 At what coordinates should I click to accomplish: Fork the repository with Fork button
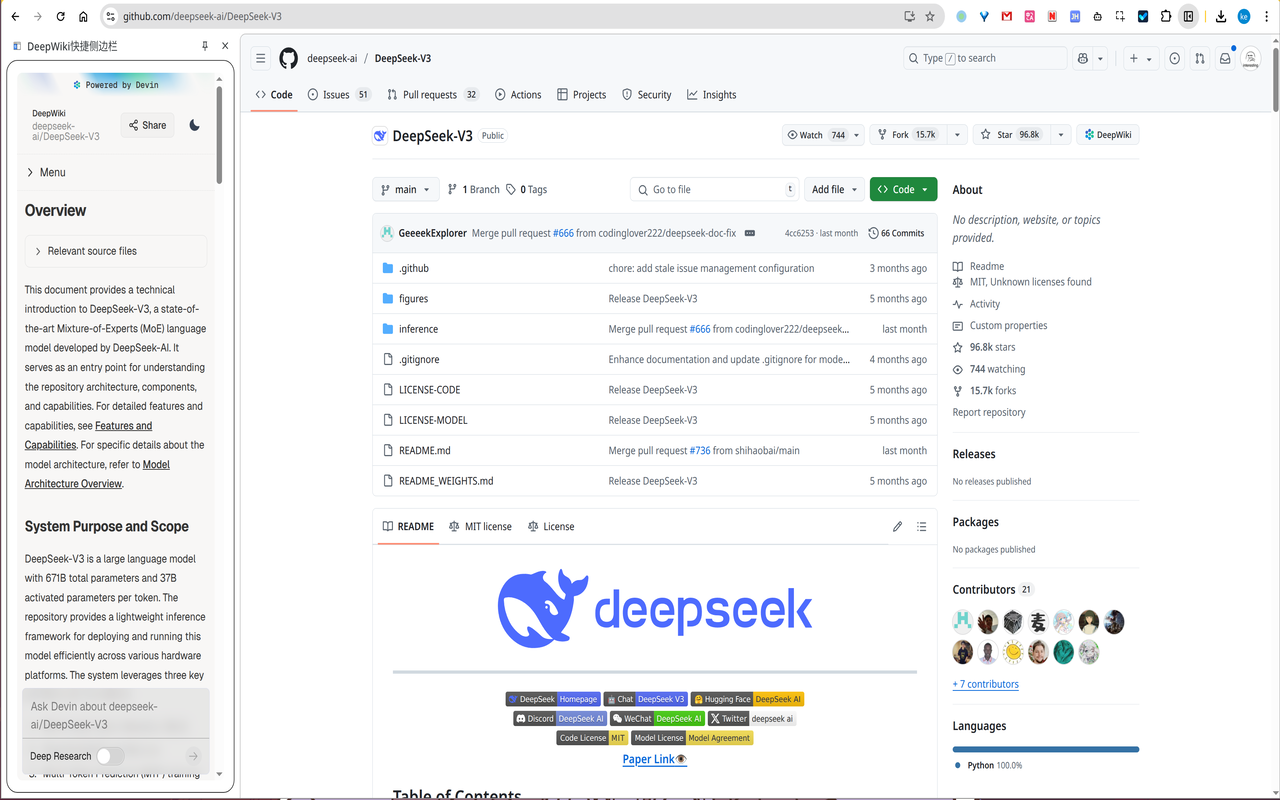tap(907, 134)
